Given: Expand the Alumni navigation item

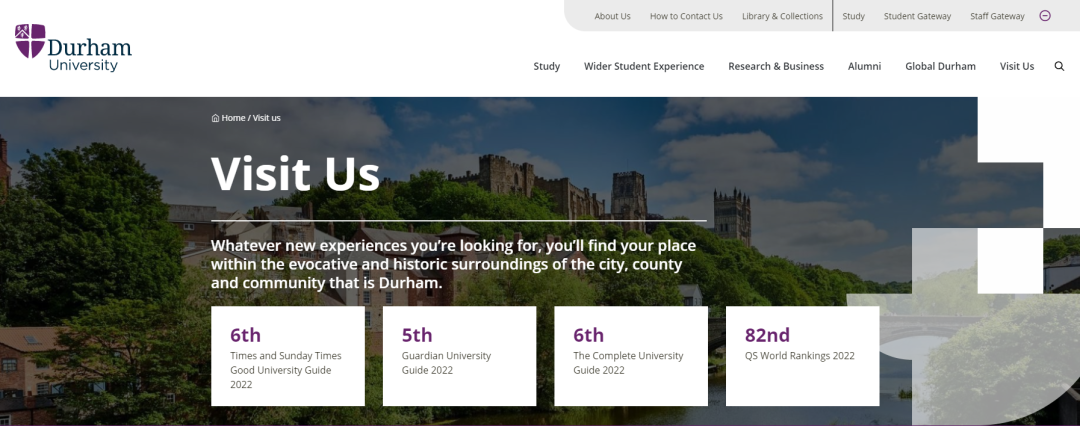Looking at the screenshot, I should 864,66.
